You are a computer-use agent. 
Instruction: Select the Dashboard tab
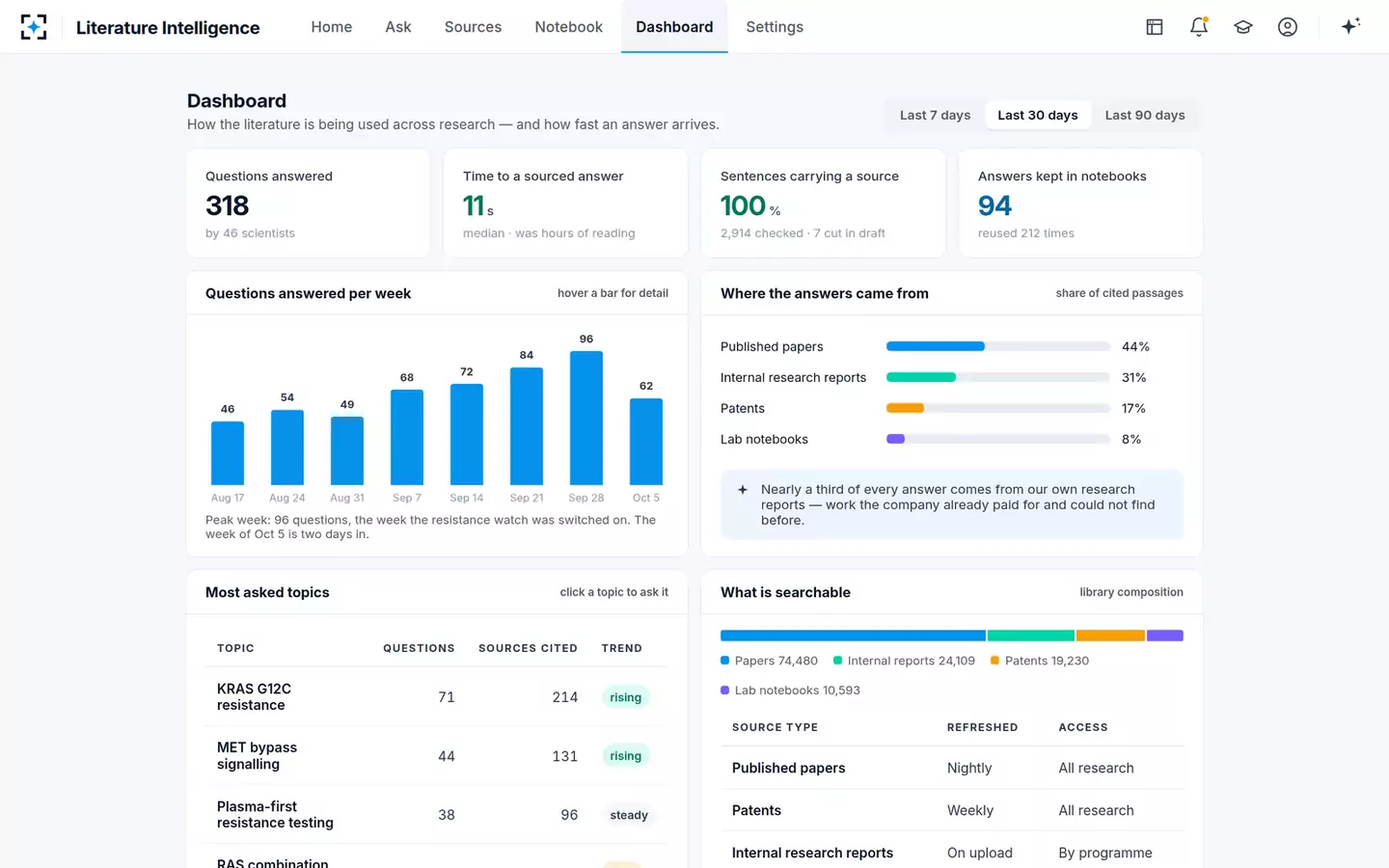point(674,27)
